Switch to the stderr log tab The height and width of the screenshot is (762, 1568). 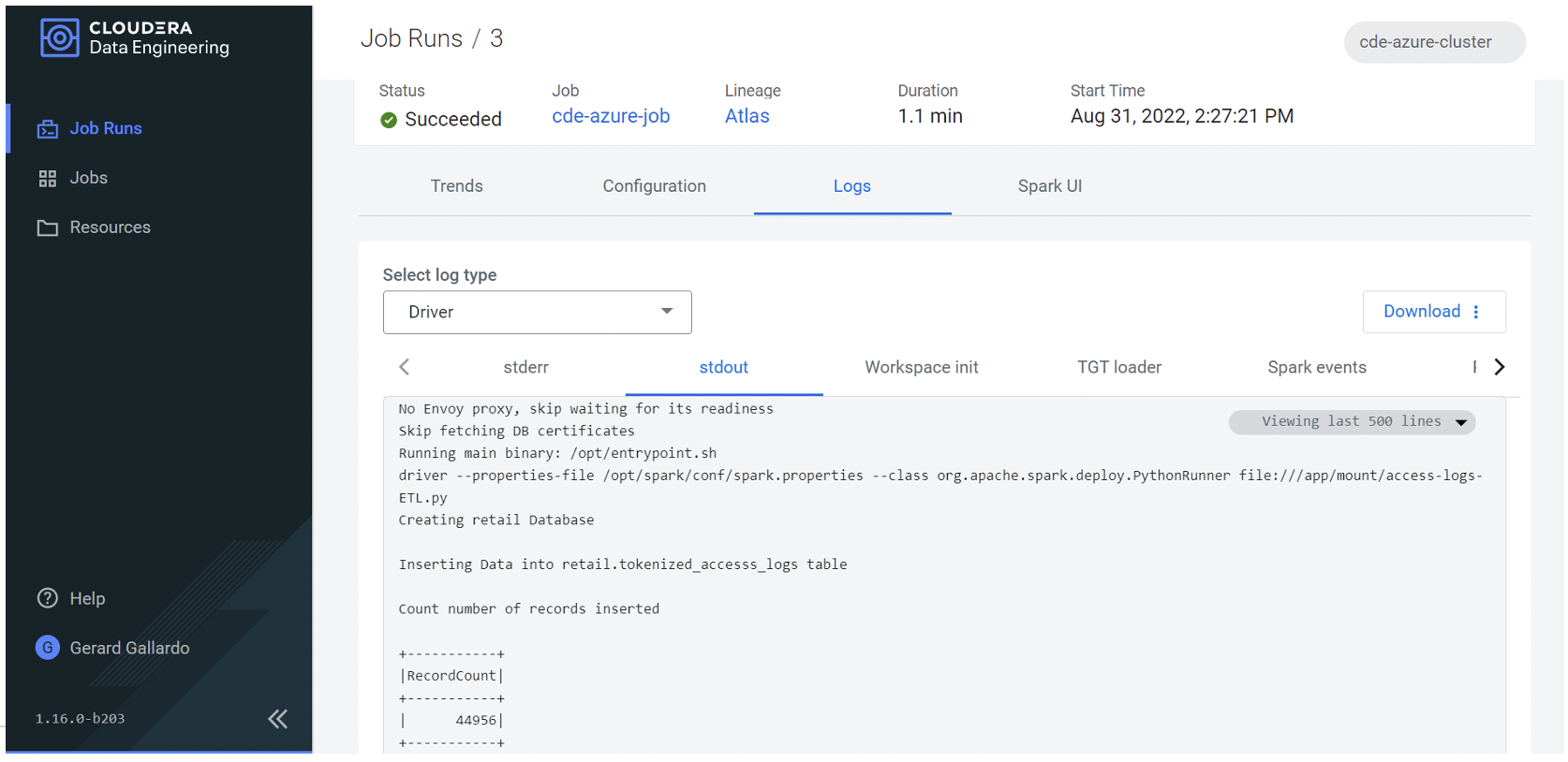point(526,368)
